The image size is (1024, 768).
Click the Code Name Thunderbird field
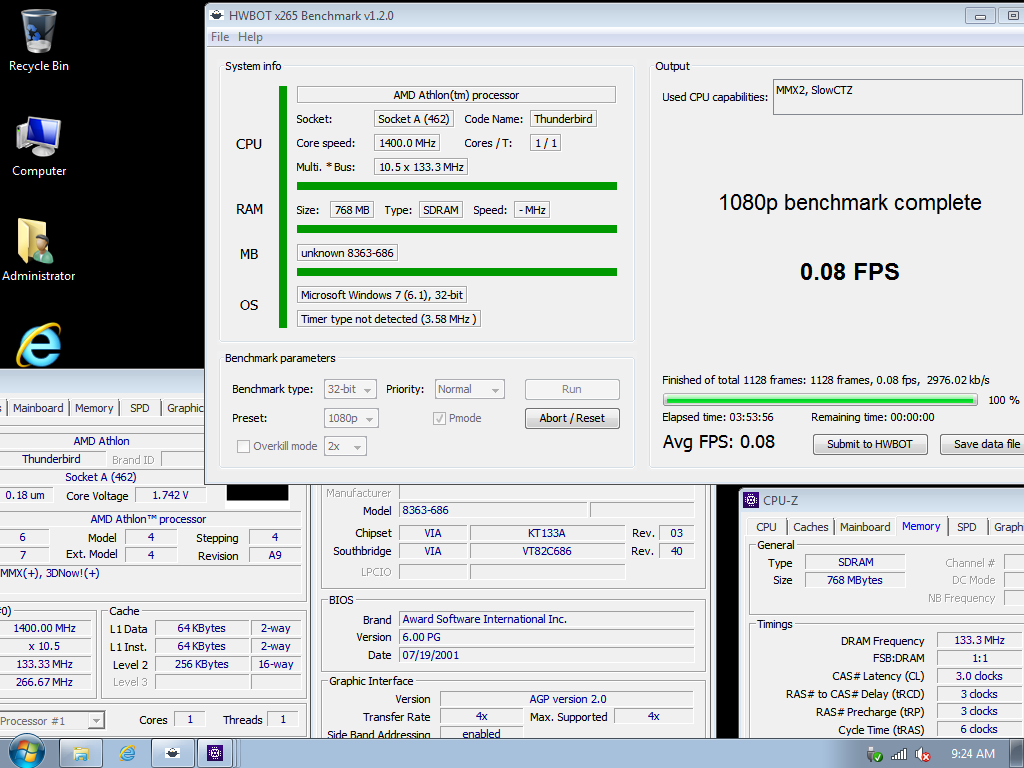point(563,119)
